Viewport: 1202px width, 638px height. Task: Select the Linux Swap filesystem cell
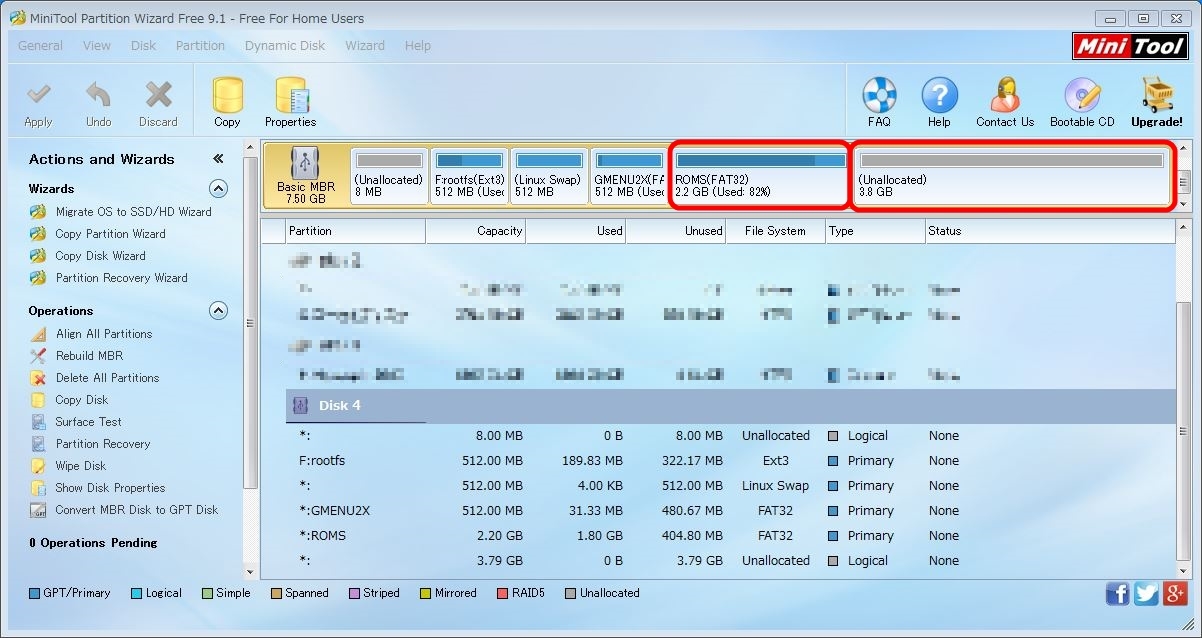pos(775,486)
